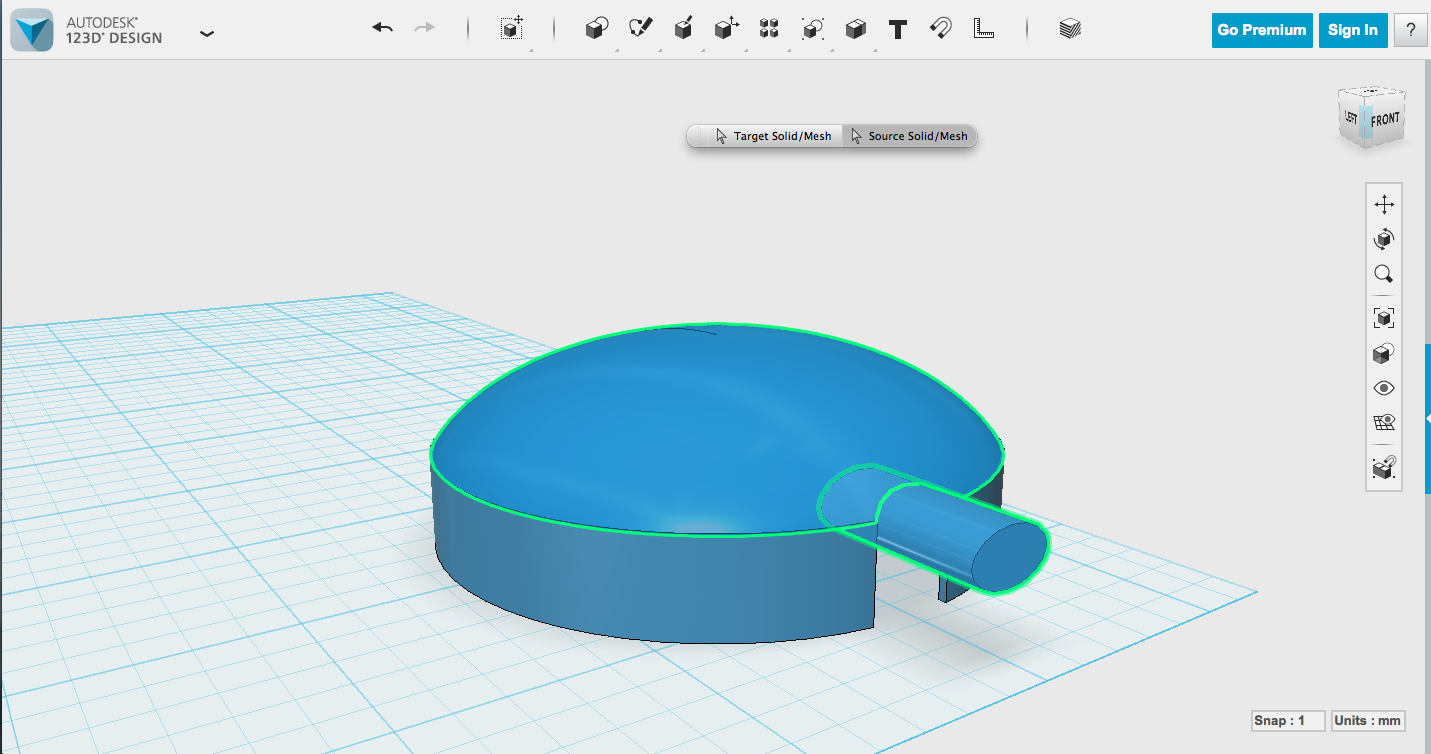Open help with the question mark button
Viewport: 1431px width, 754px height.
point(1411,30)
